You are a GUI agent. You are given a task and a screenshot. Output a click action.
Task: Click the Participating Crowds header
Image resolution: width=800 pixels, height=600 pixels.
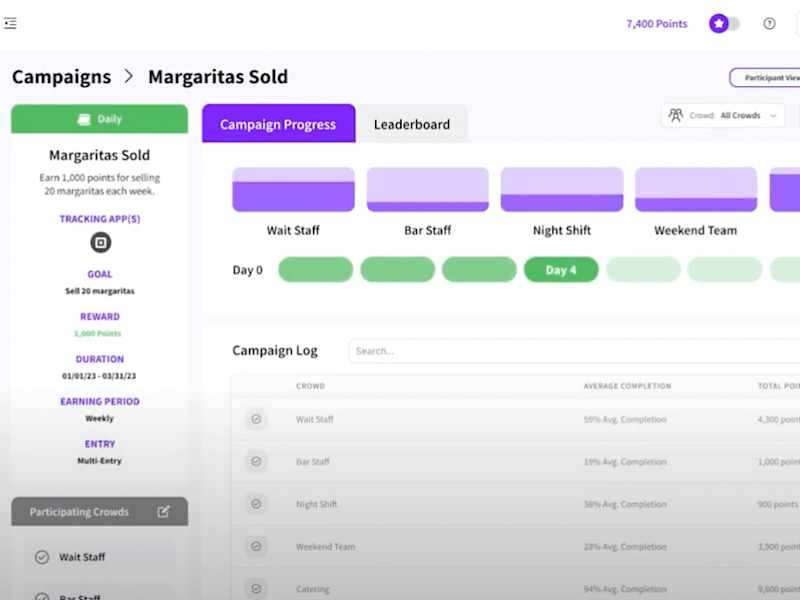pos(99,512)
